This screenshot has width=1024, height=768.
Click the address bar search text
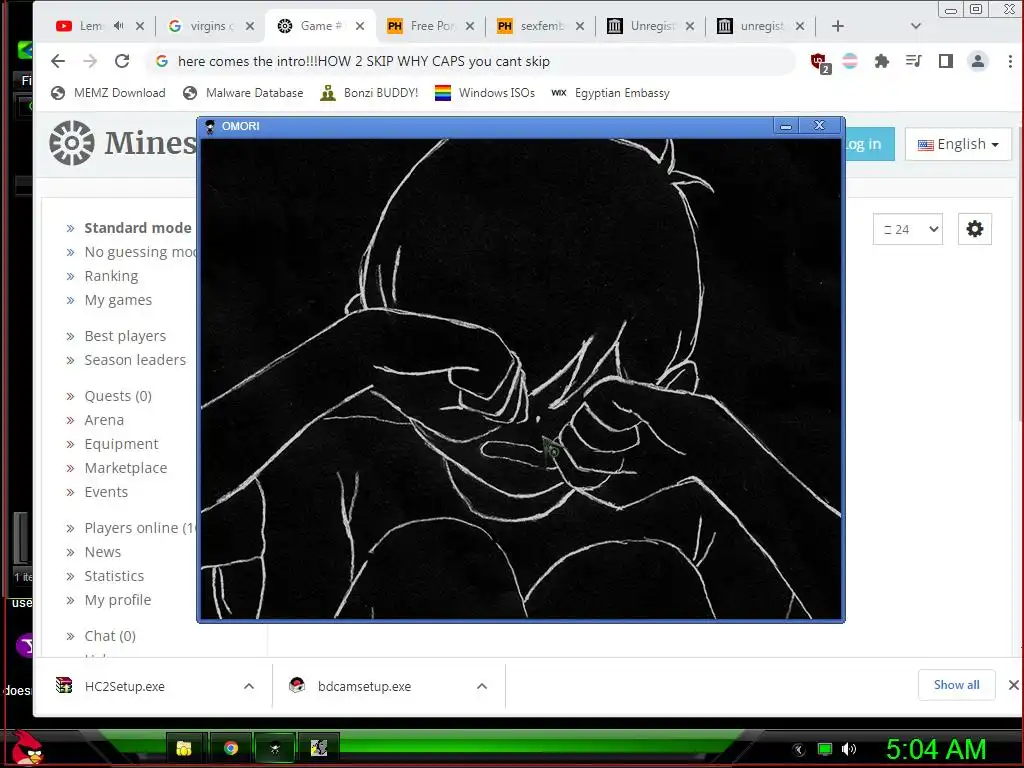tap(364, 61)
